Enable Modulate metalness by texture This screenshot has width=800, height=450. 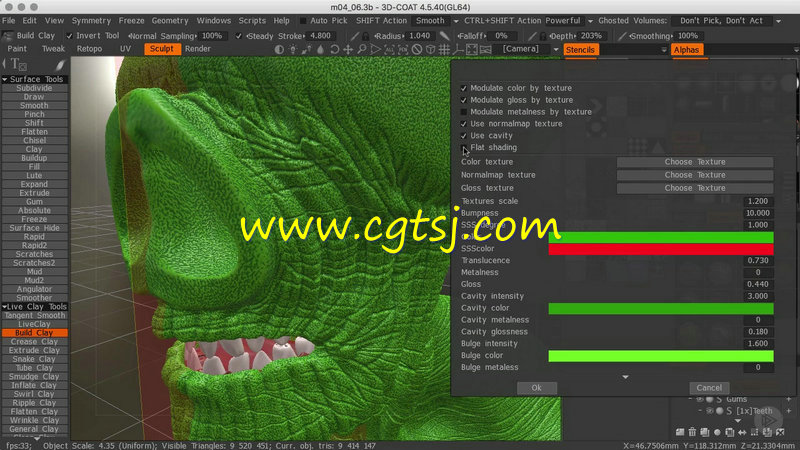tap(464, 112)
